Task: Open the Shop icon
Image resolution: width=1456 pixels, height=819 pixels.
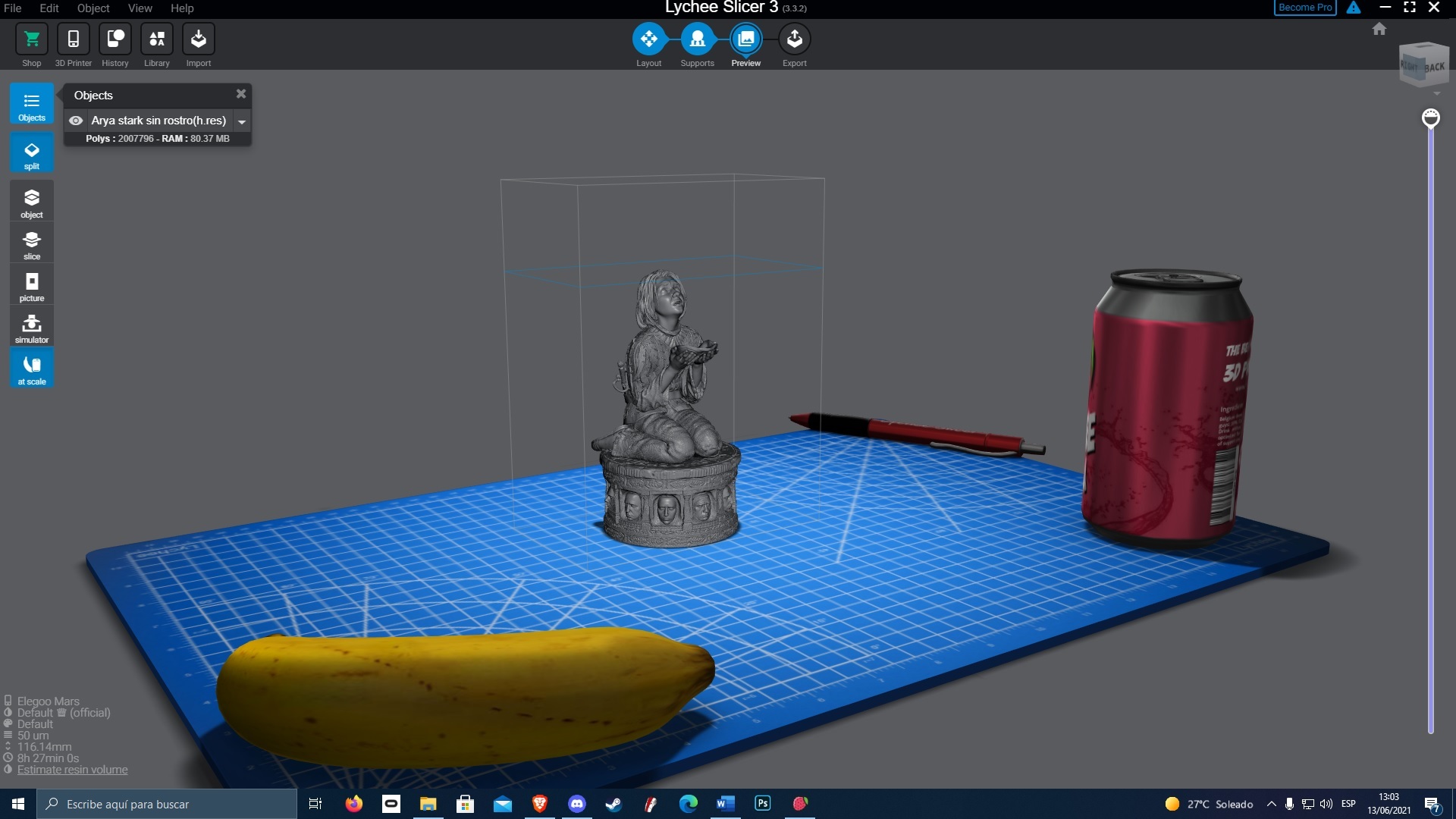Action: 32,39
